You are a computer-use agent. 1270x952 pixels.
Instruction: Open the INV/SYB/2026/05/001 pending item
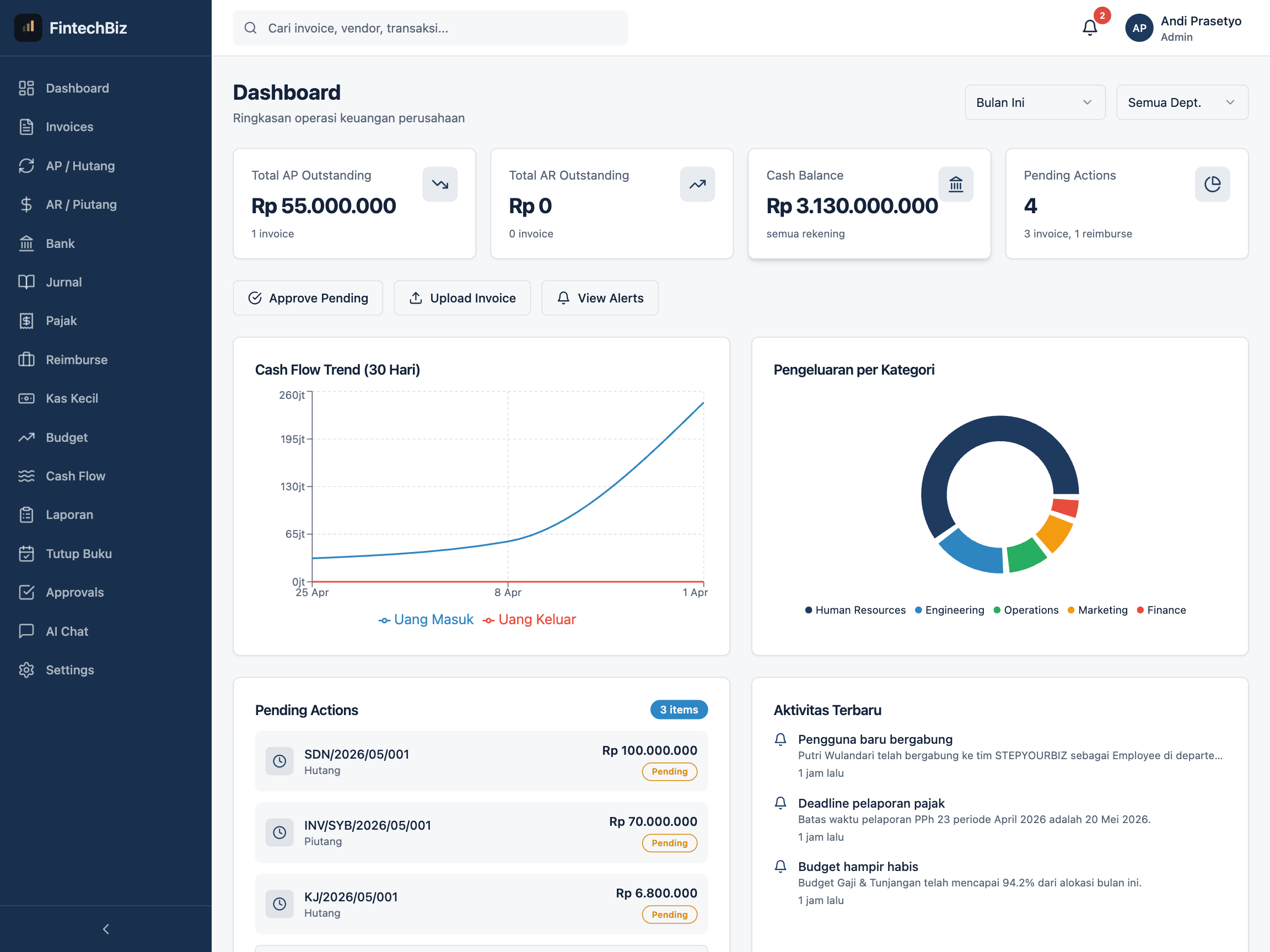pos(481,832)
